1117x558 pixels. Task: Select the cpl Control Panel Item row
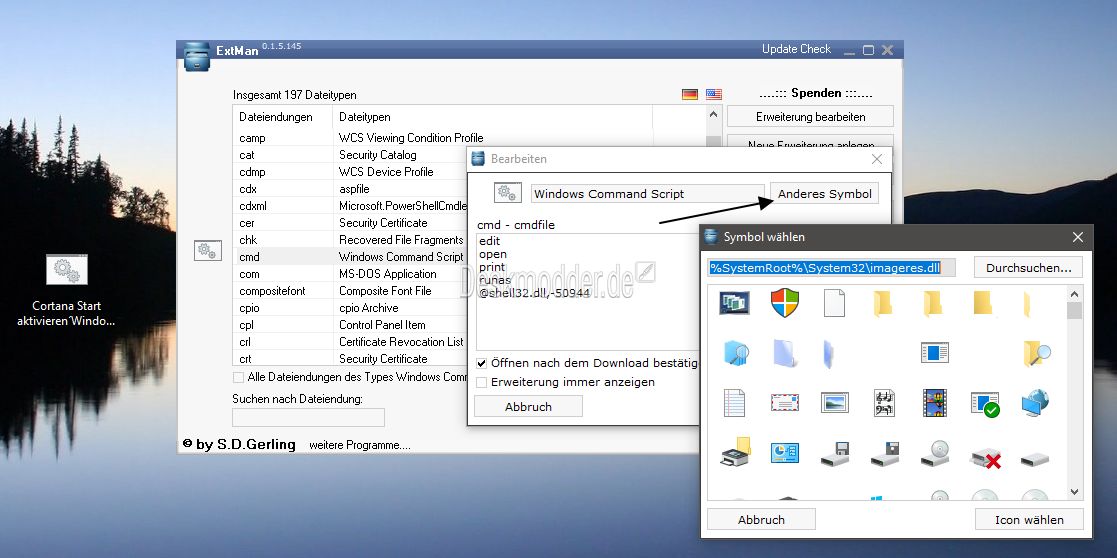(350, 325)
